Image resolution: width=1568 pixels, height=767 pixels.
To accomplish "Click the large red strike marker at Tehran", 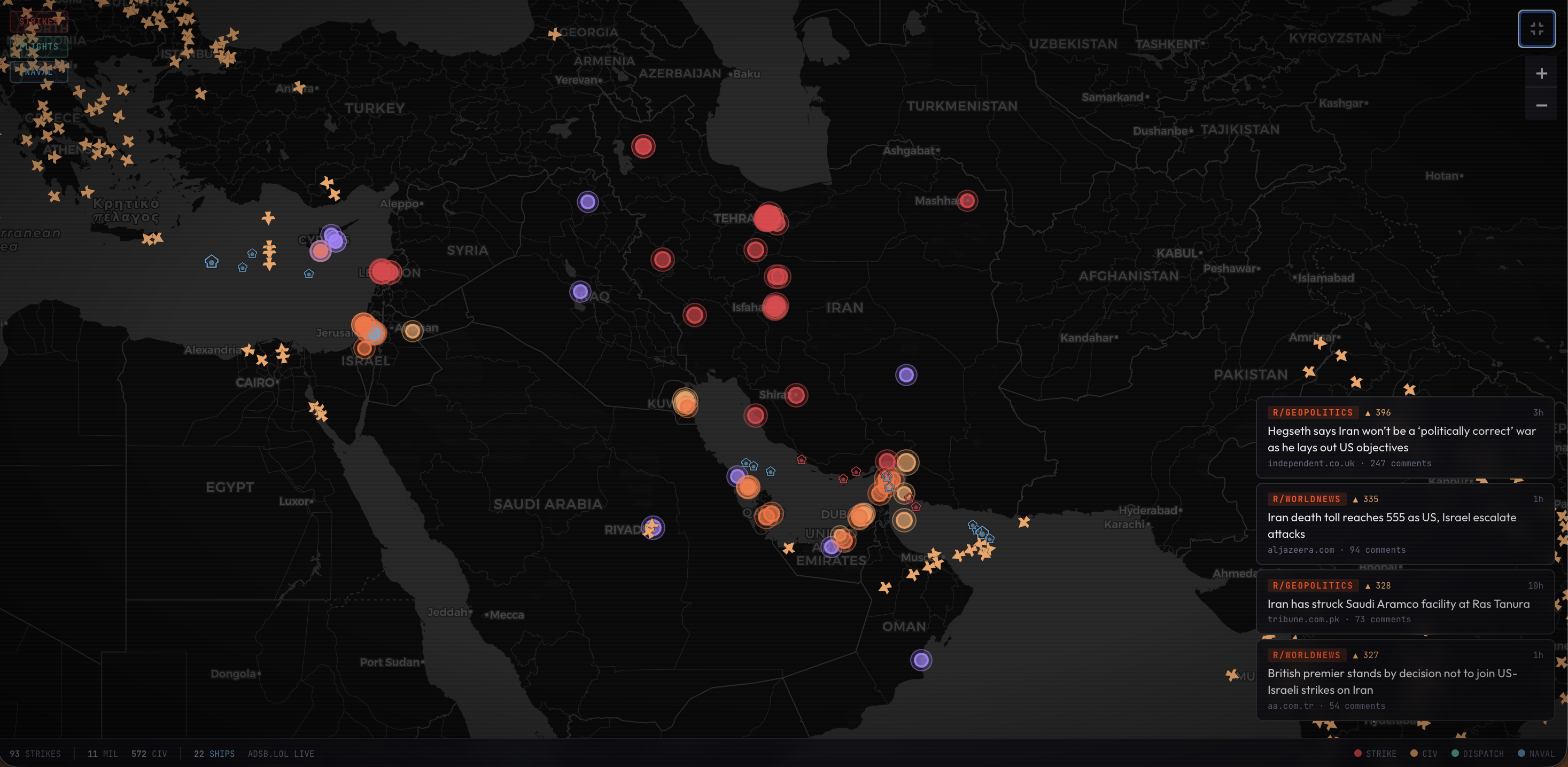I will 767,217.
